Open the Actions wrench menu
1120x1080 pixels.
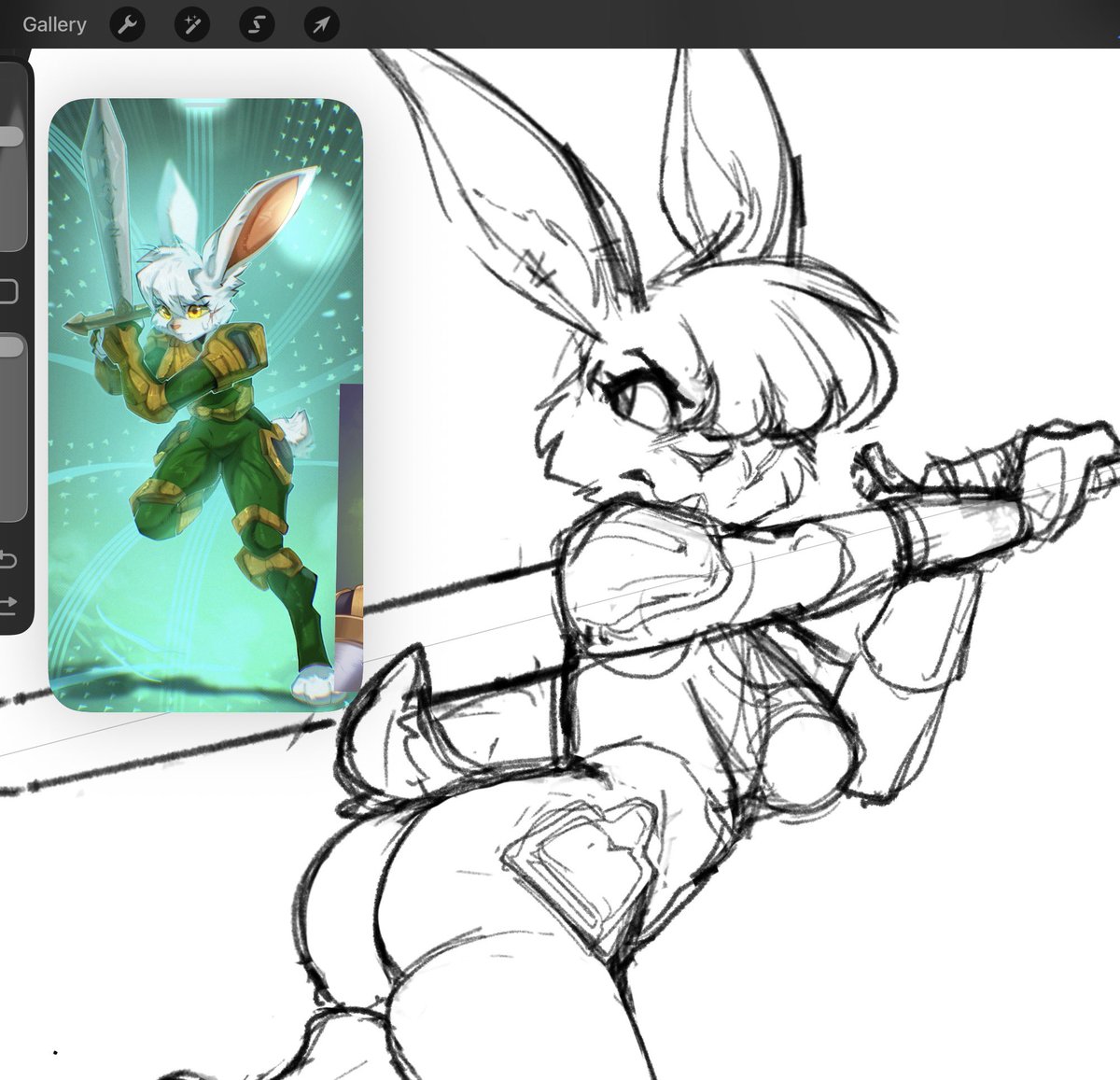tap(128, 24)
